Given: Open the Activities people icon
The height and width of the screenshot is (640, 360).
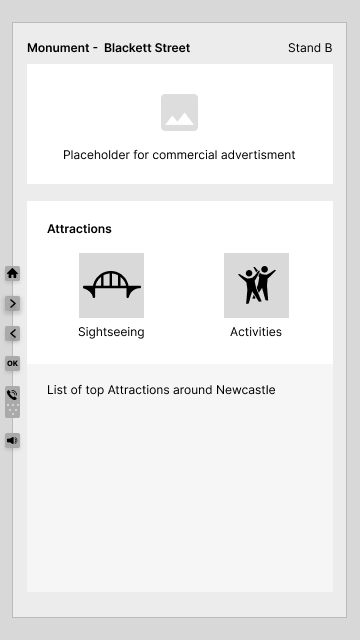Looking at the screenshot, I should 256,285.
